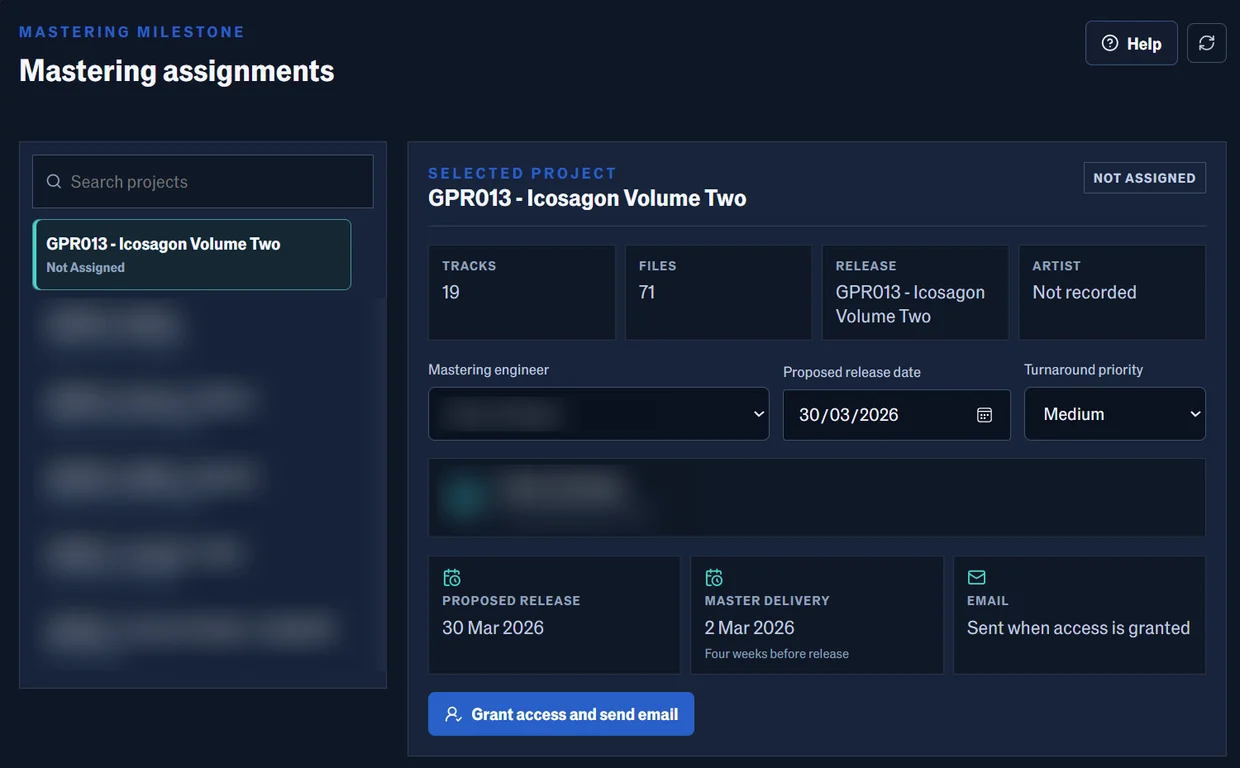The height and width of the screenshot is (768, 1240).
Task: Click the Not Assigned label under project name
Action: click(86, 267)
